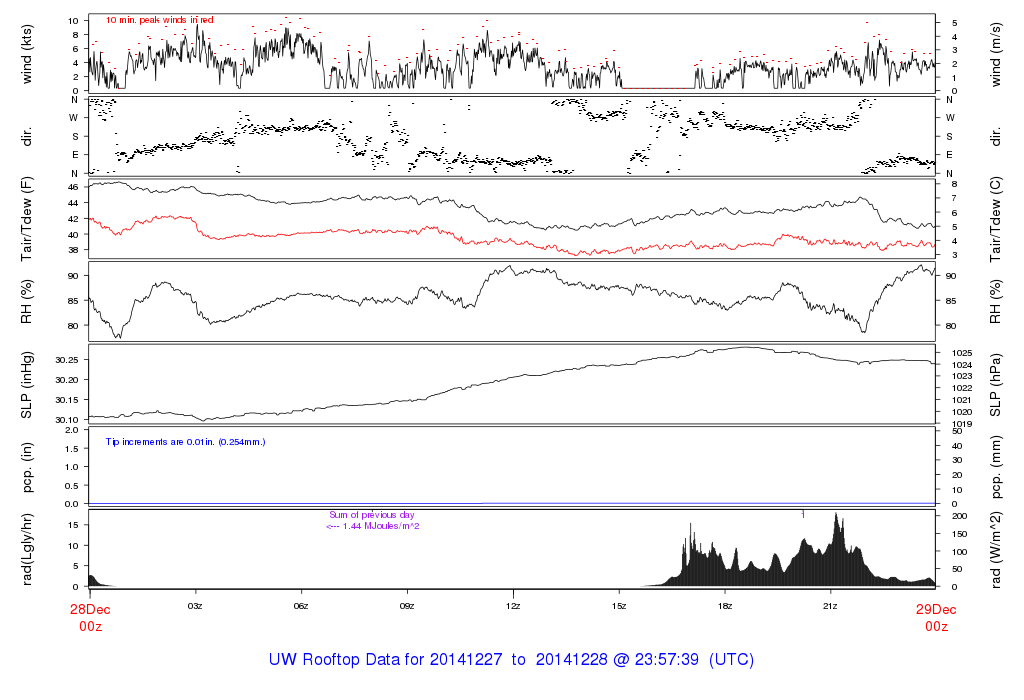Click the SLP (hPa) axis label
1024x700 pixels.
point(997,384)
